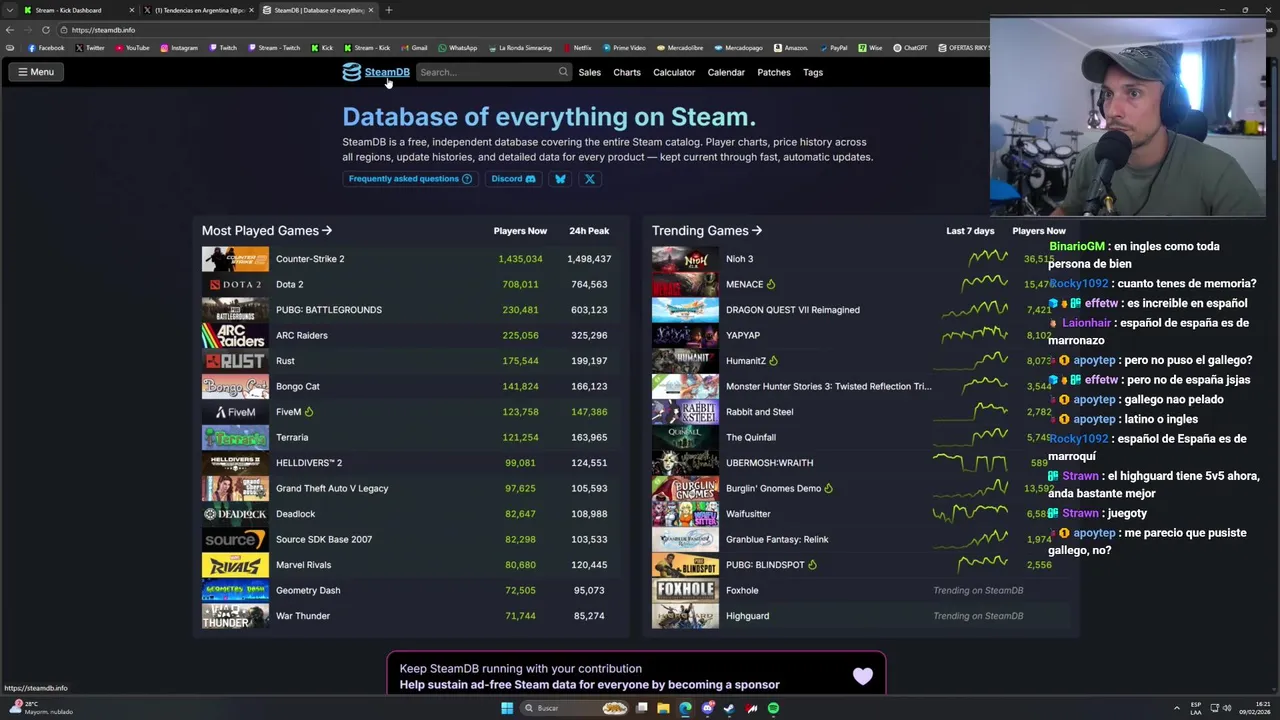Viewport: 1280px width, 720px height.
Task: Open Counter-Strike 2 game entry
Action: [310, 259]
